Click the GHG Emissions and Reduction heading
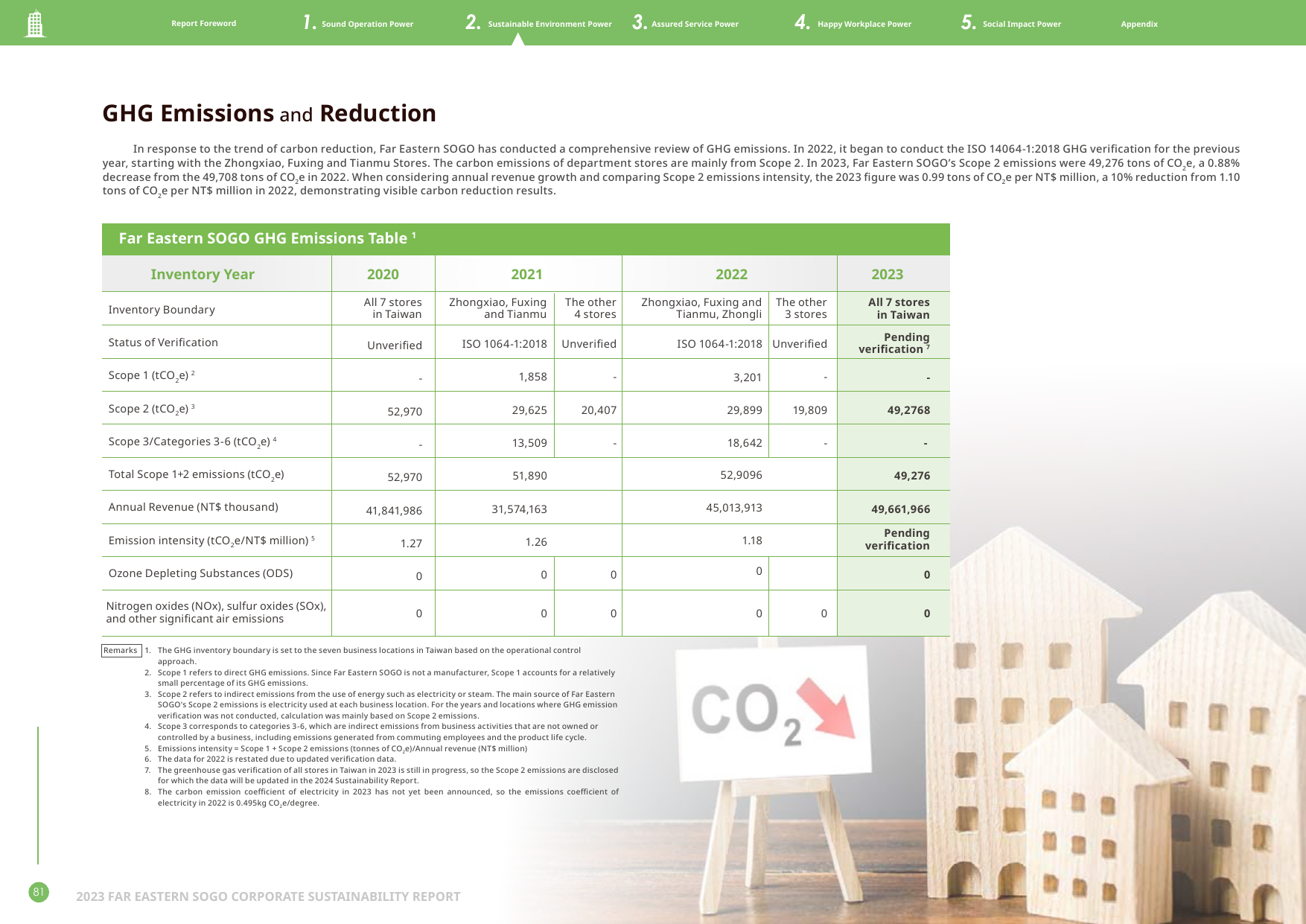1306x924 pixels. [x=269, y=113]
